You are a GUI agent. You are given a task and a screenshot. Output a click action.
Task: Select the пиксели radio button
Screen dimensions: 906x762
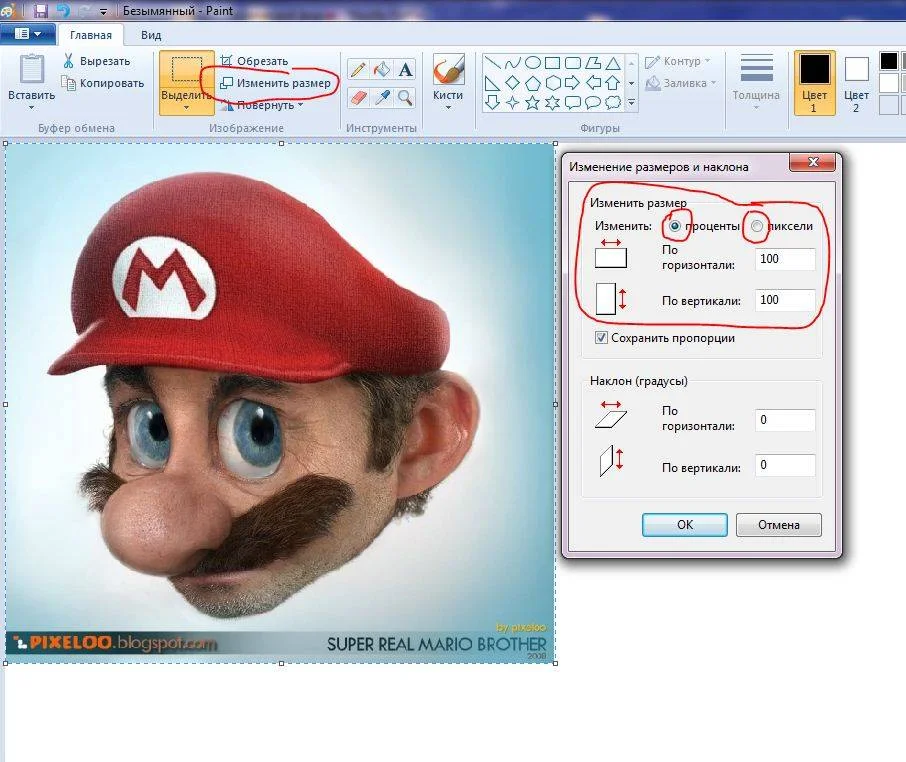tap(757, 226)
